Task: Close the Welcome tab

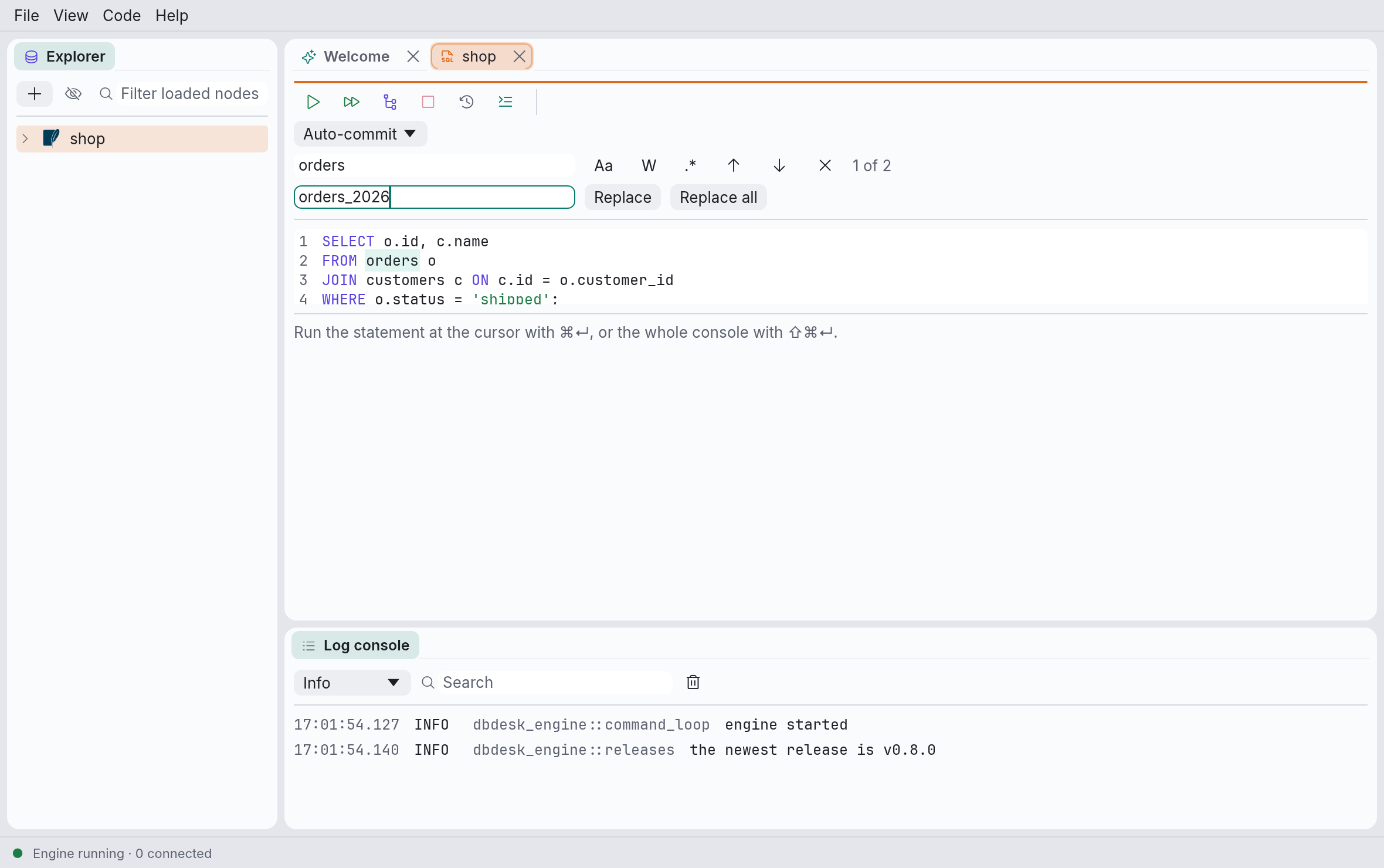Action: tap(413, 56)
